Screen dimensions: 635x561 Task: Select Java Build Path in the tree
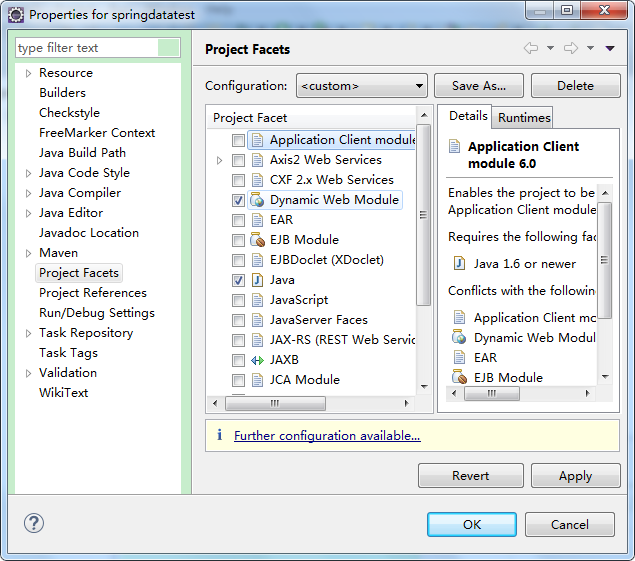point(82,153)
